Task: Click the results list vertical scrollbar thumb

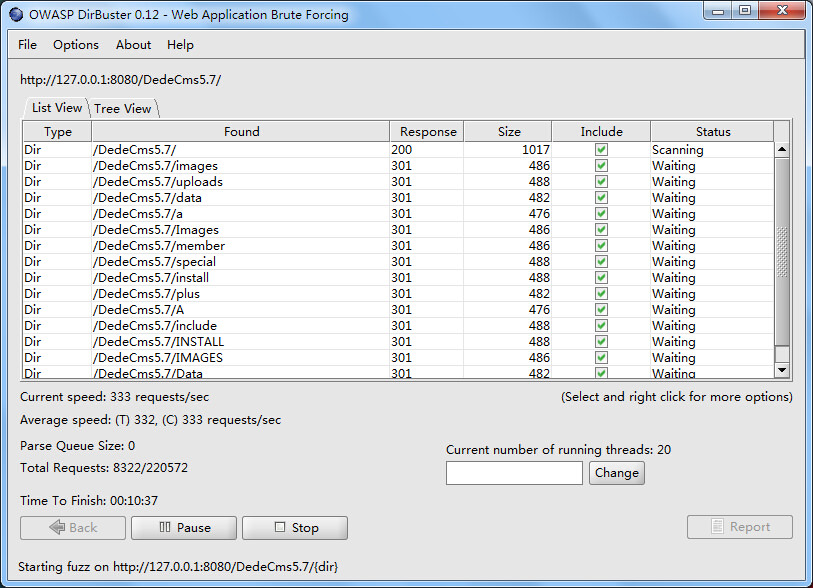Action: click(782, 250)
